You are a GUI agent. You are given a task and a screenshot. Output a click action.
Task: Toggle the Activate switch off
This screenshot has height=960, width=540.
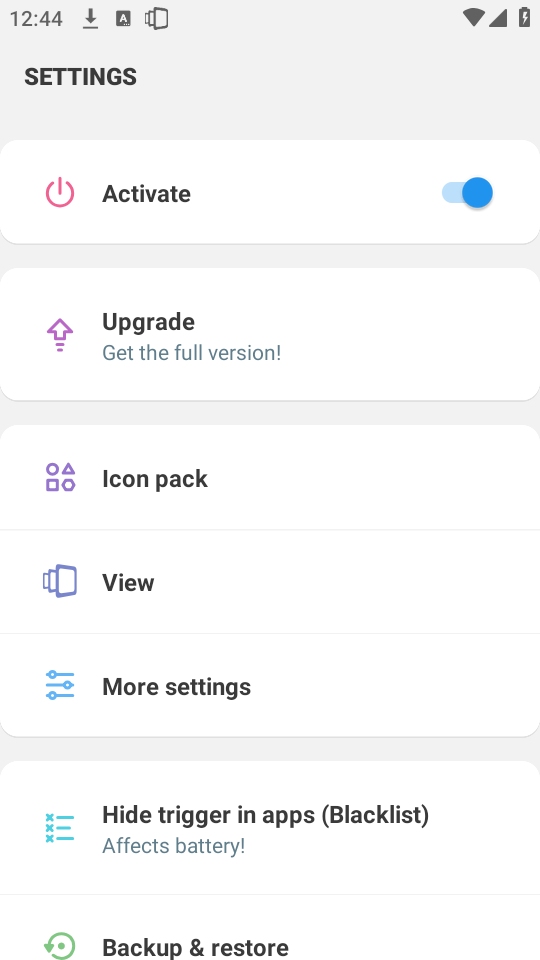[467, 193]
